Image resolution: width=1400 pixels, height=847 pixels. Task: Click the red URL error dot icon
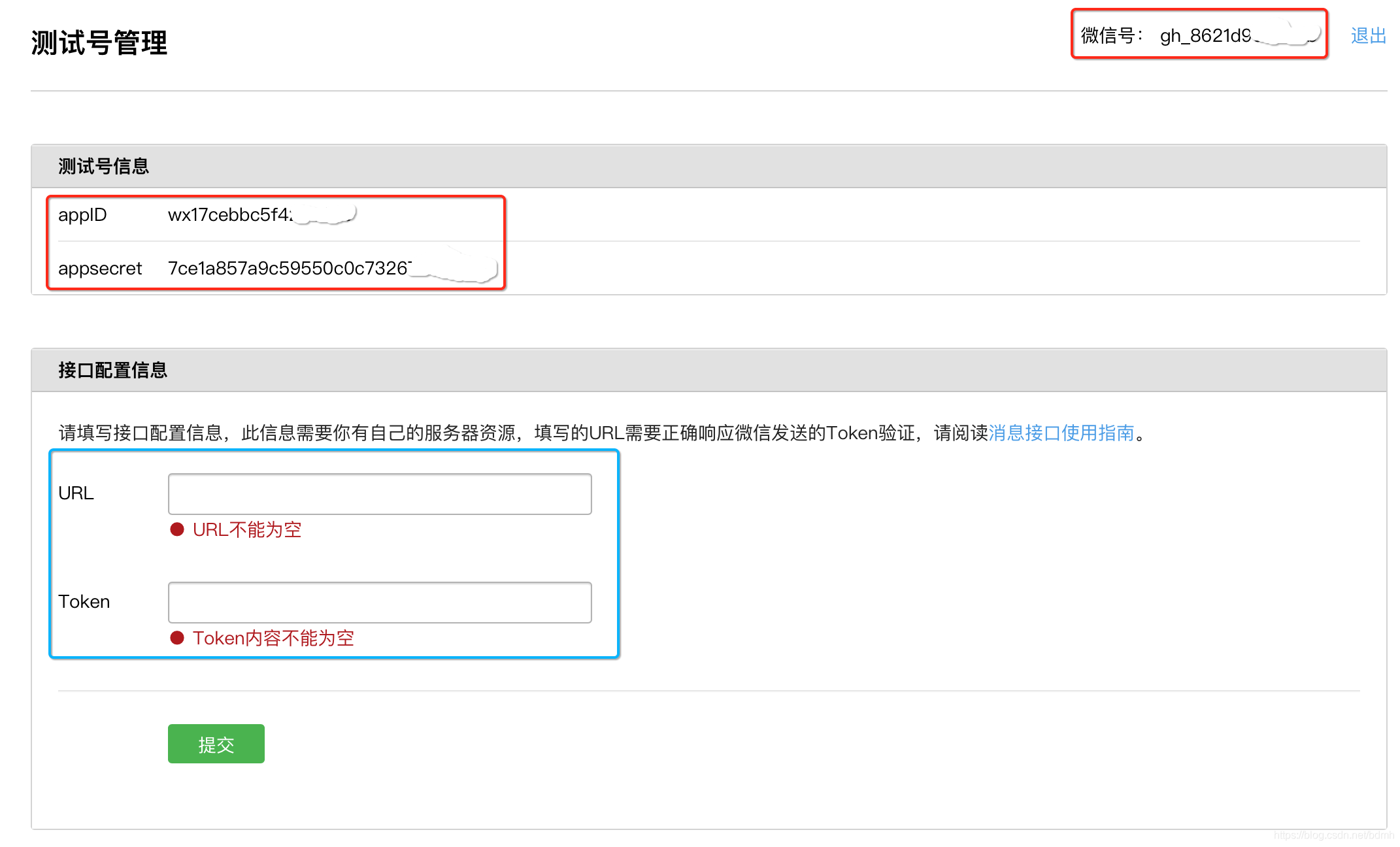tap(176, 529)
